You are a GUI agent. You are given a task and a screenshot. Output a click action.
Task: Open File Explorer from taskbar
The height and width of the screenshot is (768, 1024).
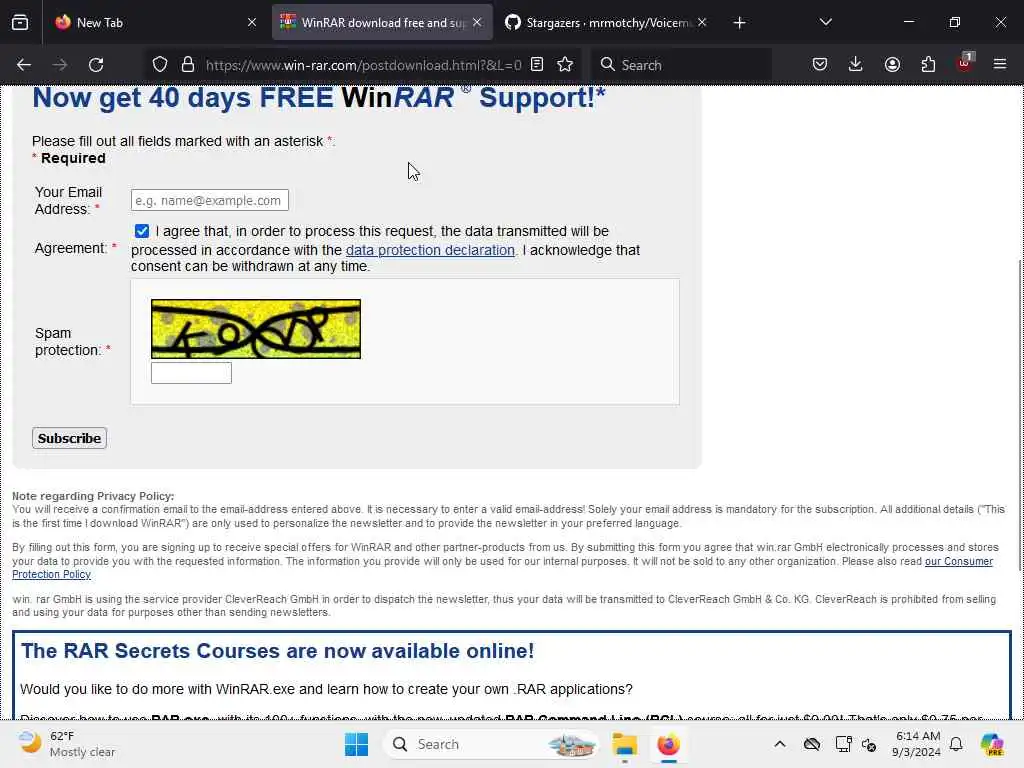[625, 744]
